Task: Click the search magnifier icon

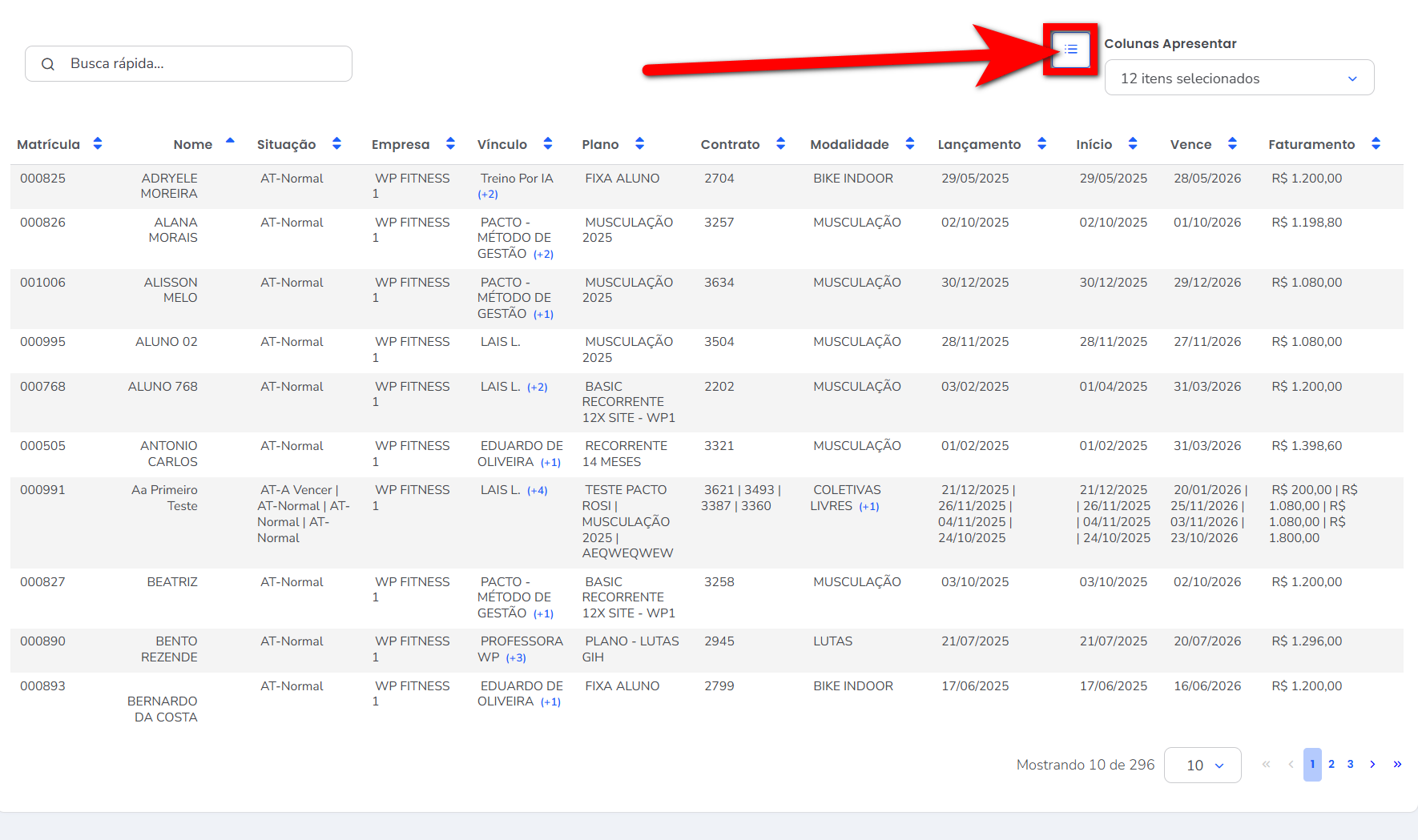Action: pyautogui.click(x=48, y=64)
